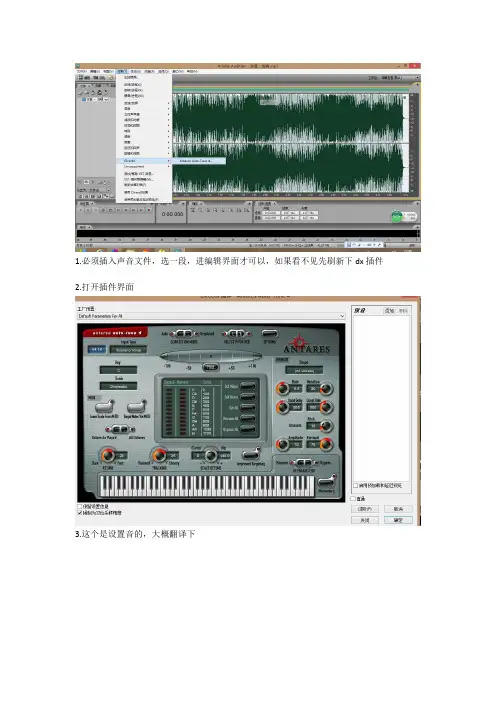
Task: Toggle the Auto/Graphical correction mode switch
Action: (x=184, y=334)
